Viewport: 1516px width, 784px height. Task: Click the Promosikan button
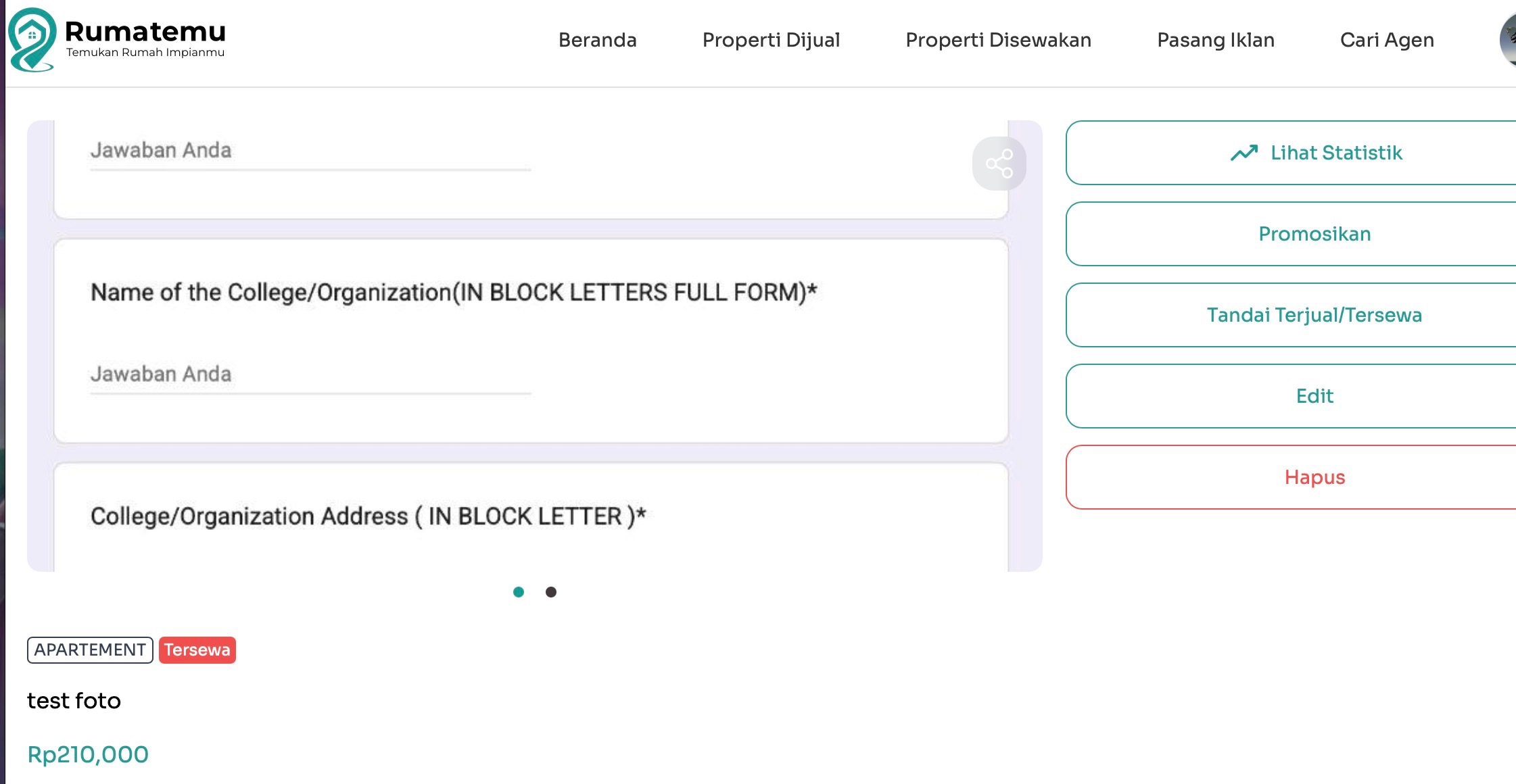[x=1314, y=234]
